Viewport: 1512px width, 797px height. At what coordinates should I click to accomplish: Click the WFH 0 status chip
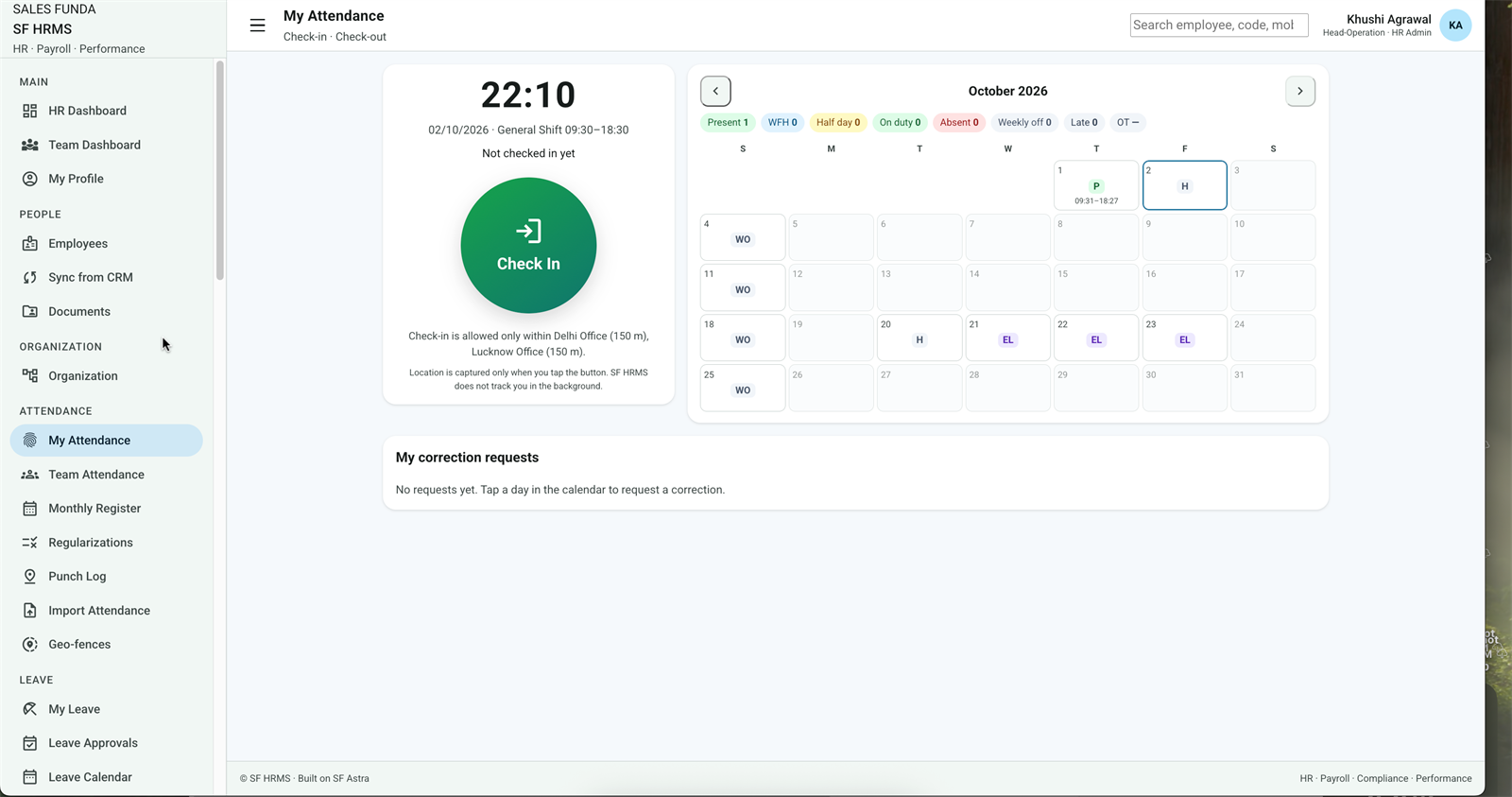(782, 123)
